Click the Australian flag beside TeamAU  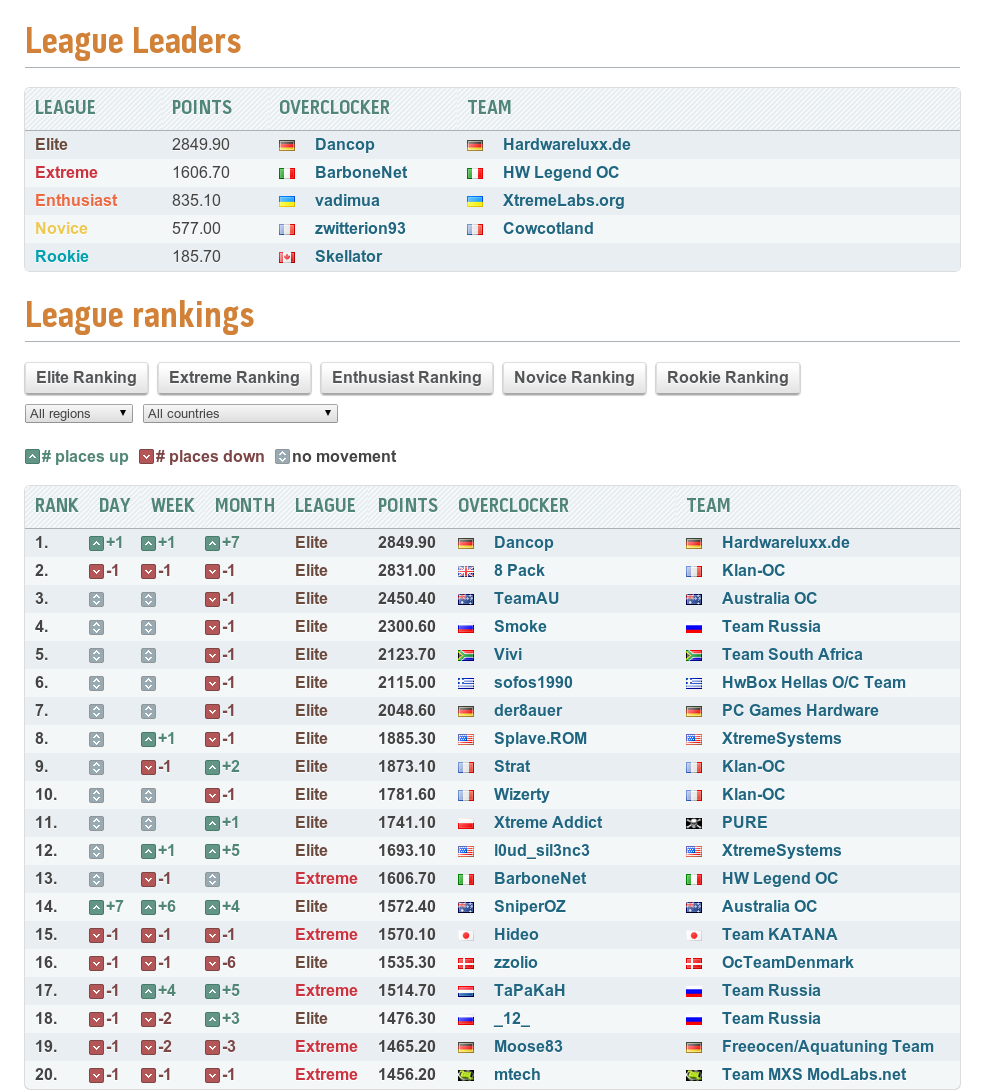[466, 600]
